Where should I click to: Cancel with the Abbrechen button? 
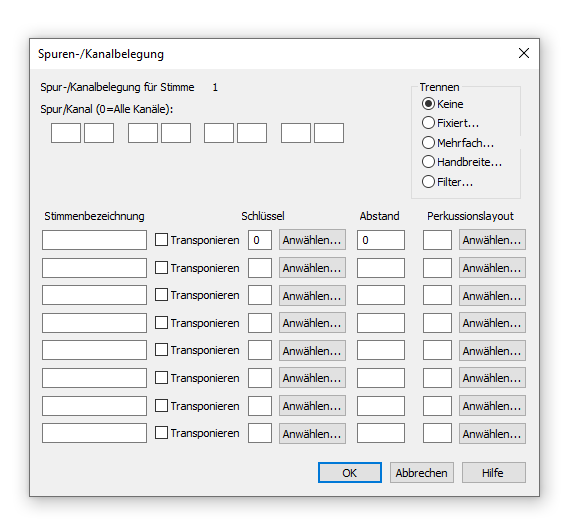point(421,473)
